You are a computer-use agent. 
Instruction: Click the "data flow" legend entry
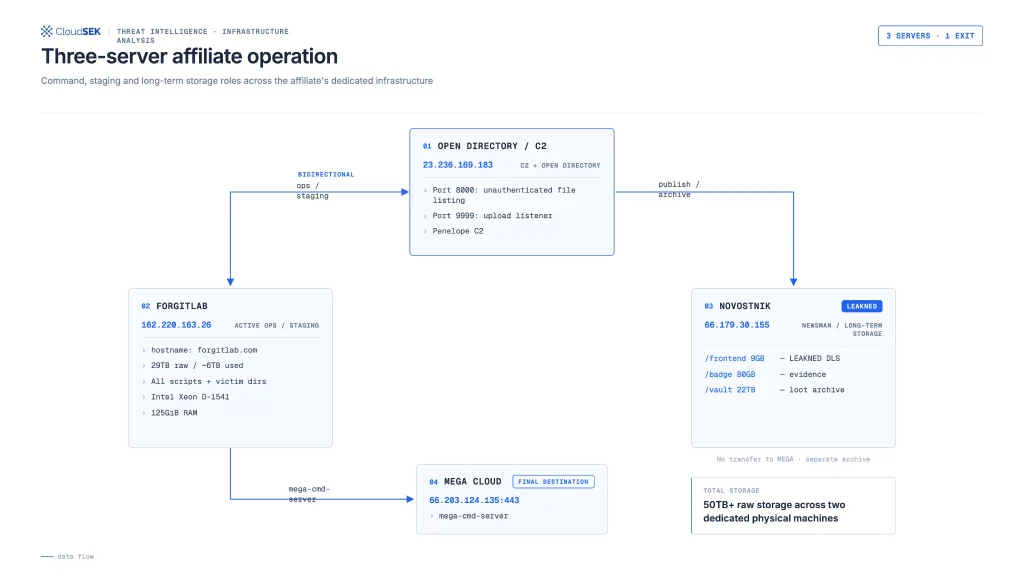[68, 557]
